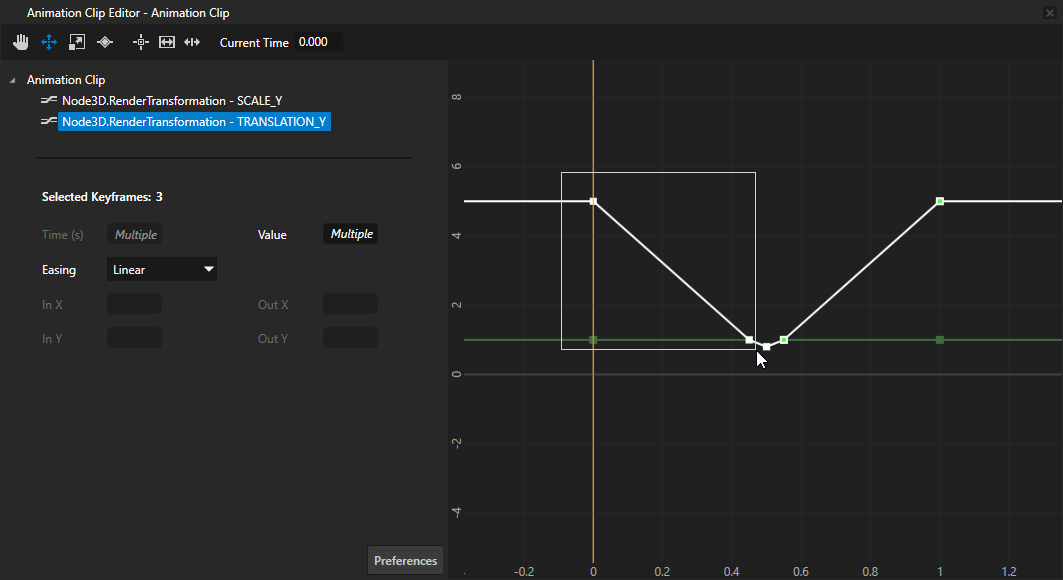Open the Easing dropdown set to Linear

161,269
